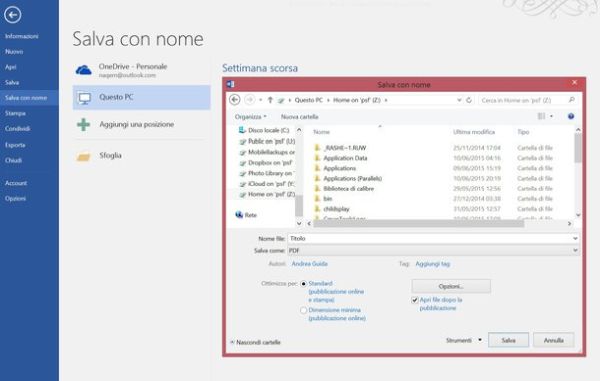The height and width of the screenshot is (381, 600).
Task: Open recent locations dropdown next to forward arrow
Action: pyautogui.click(x=260, y=100)
